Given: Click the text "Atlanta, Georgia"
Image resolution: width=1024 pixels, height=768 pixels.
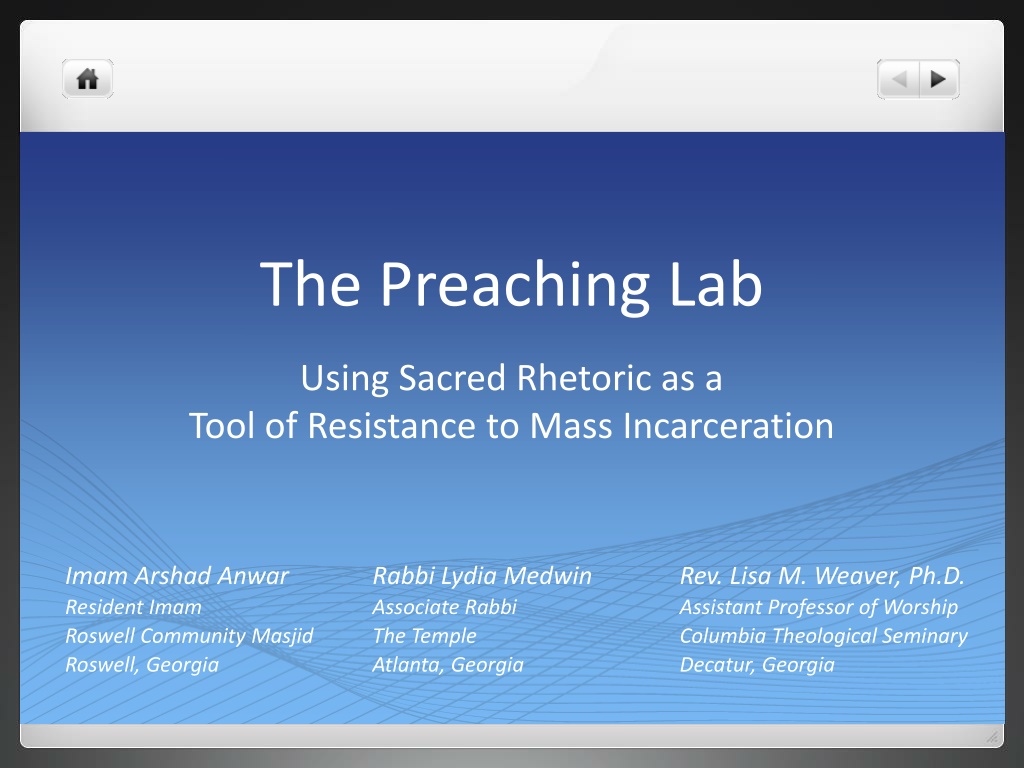Looking at the screenshot, I should pyautogui.click(x=448, y=665).
